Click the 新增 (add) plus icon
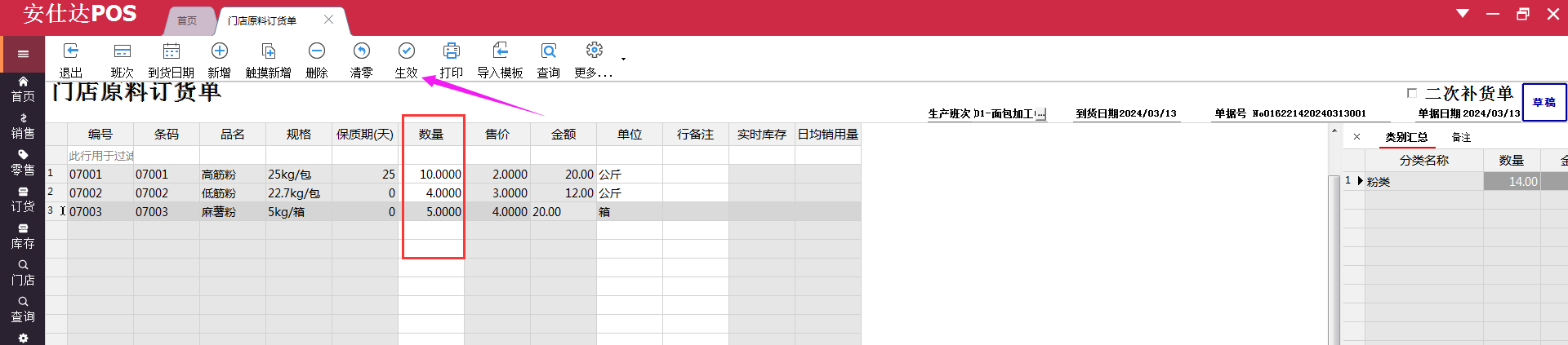The image size is (1568, 345). pyautogui.click(x=219, y=51)
